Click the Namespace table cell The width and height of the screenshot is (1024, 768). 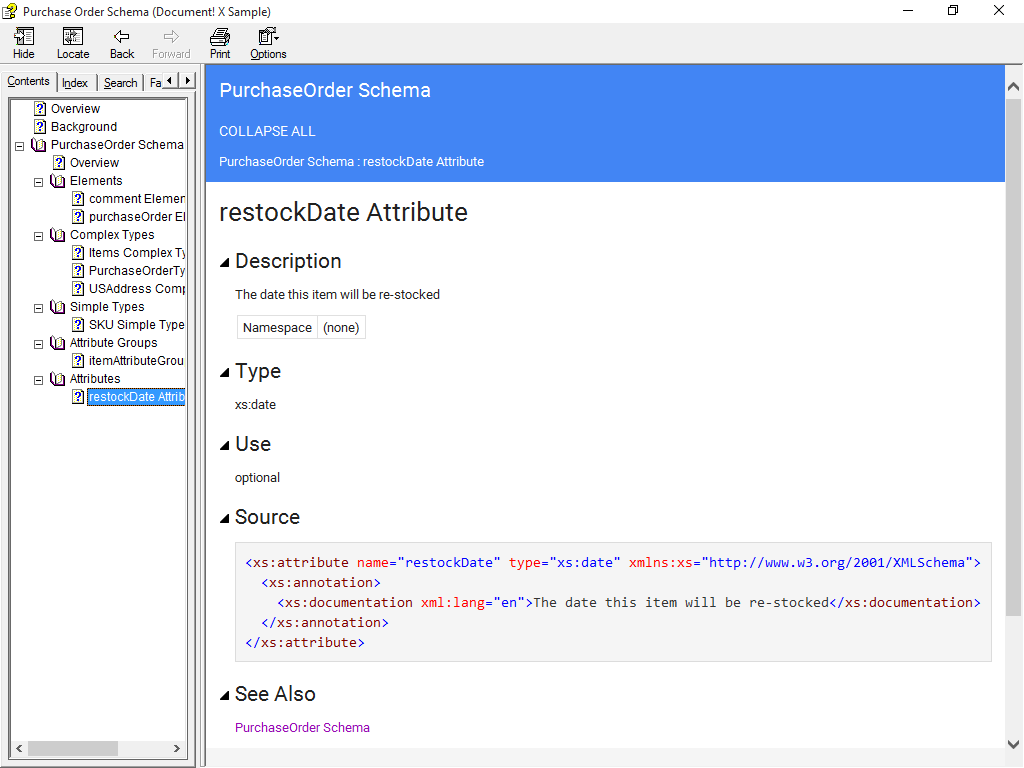(278, 327)
